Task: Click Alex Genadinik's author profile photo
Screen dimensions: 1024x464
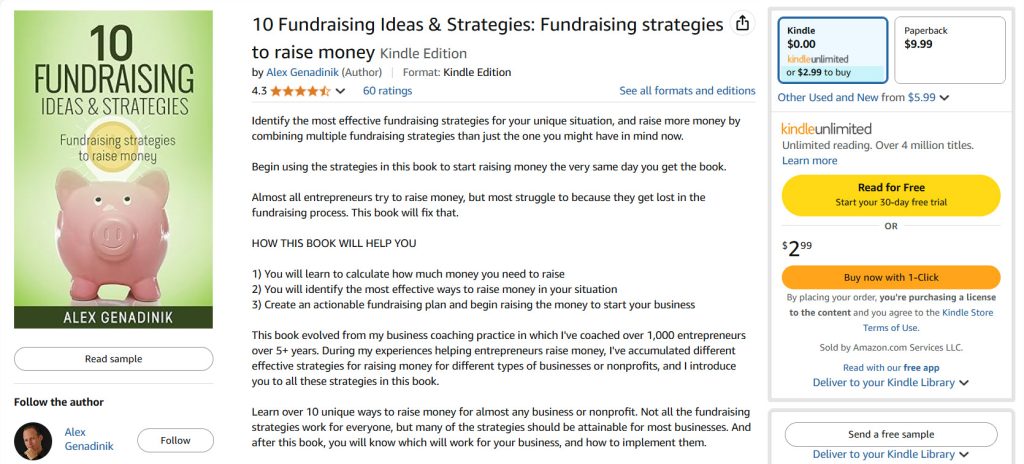Action: (x=33, y=440)
